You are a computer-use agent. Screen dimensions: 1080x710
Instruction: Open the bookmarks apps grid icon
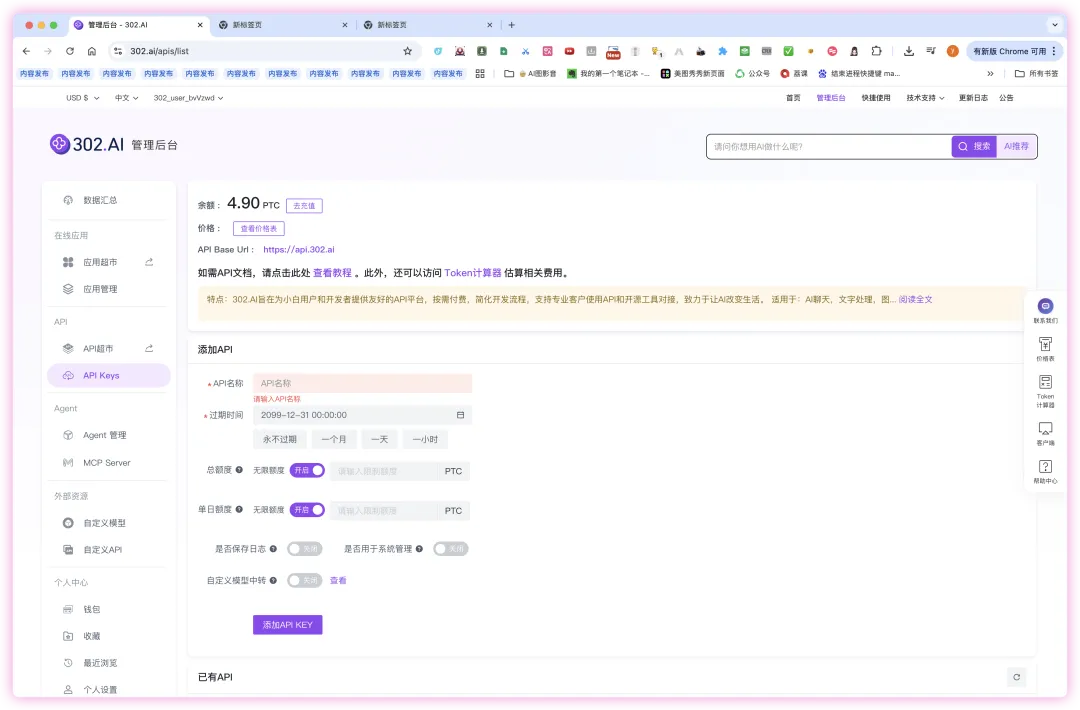480,74
